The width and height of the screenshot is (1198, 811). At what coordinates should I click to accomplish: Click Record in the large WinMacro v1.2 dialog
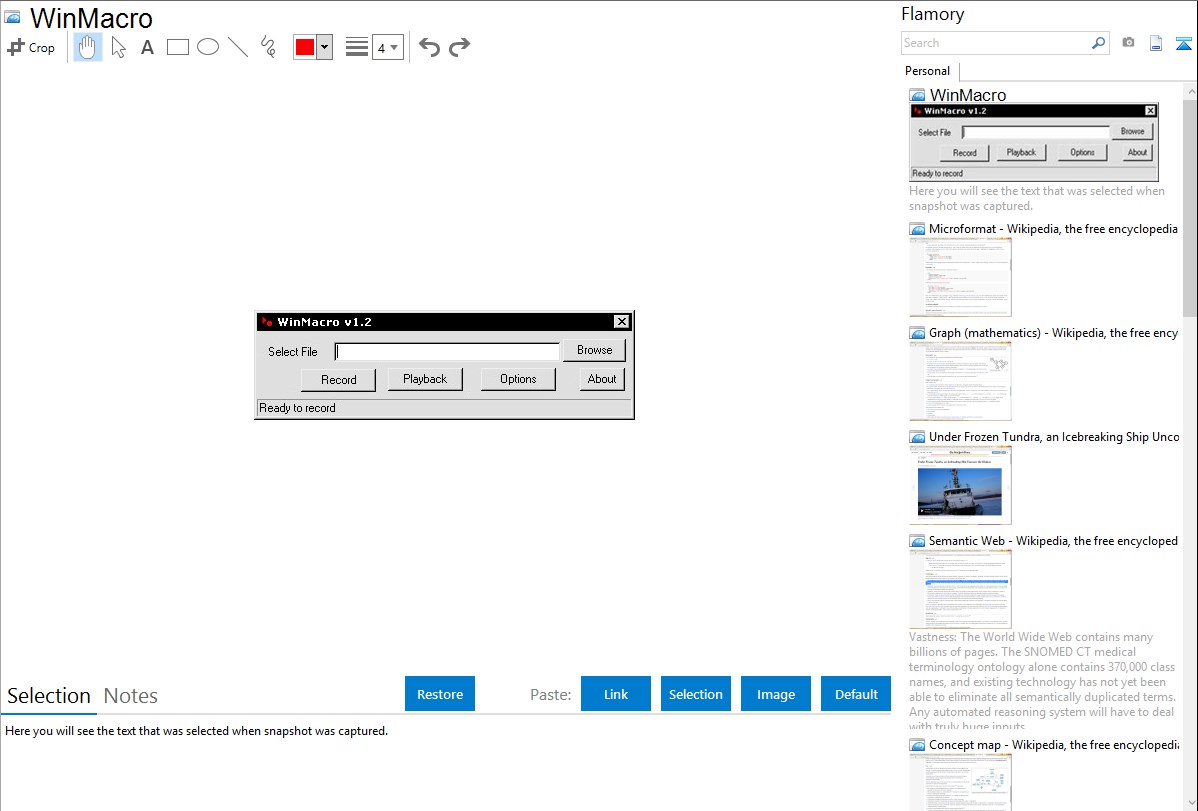tap(338, 380)
